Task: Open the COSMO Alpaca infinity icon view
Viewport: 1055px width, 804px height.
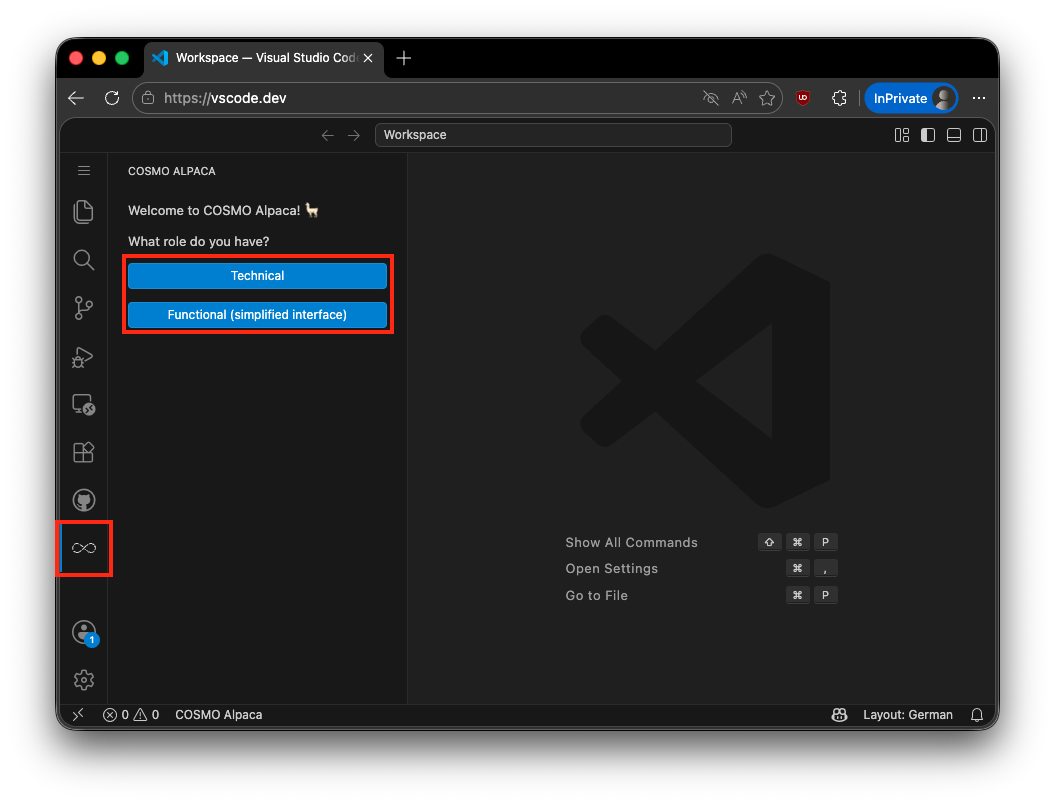Action: [x=84, y=548]
